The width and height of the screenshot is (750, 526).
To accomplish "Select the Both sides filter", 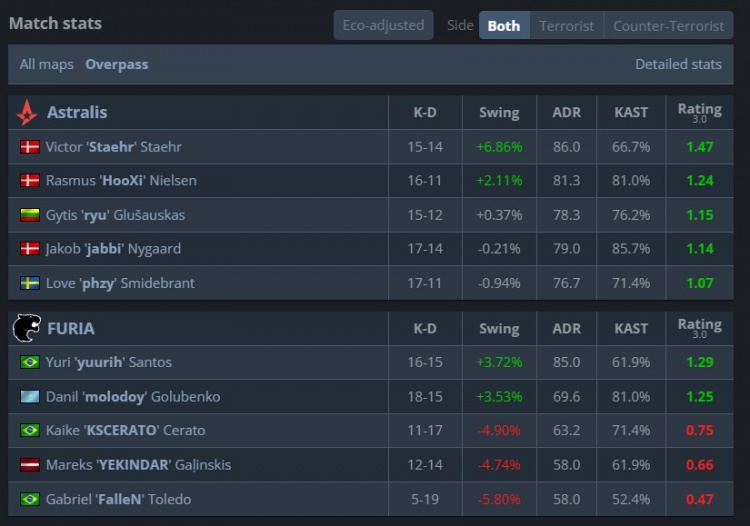I will (x=503, y=25).
